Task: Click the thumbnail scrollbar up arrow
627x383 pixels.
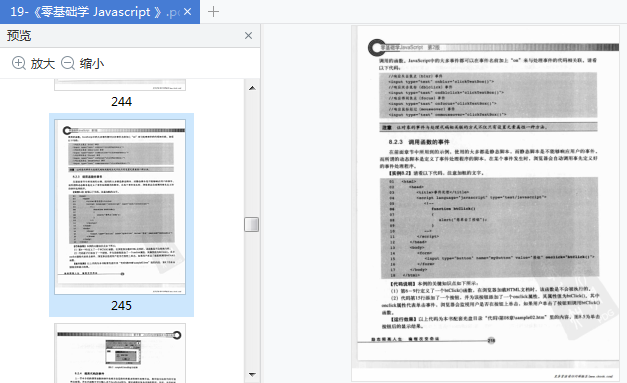Action: (x=252, y=88)
